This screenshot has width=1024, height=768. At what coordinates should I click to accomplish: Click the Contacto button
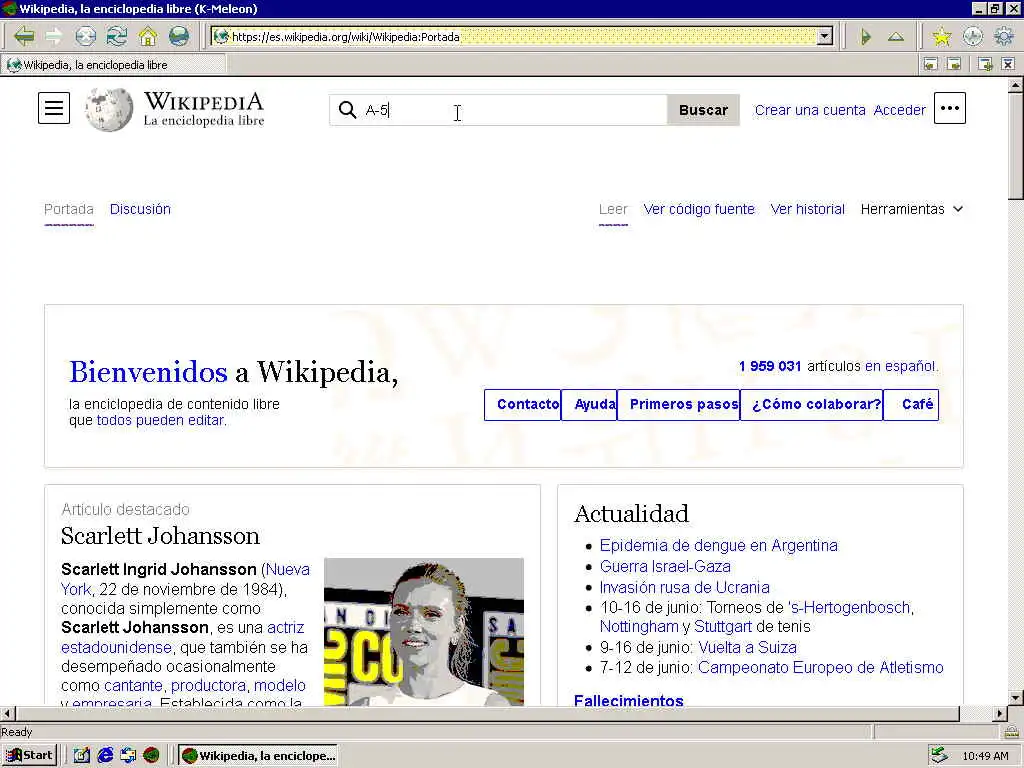(x=522, y=404)
